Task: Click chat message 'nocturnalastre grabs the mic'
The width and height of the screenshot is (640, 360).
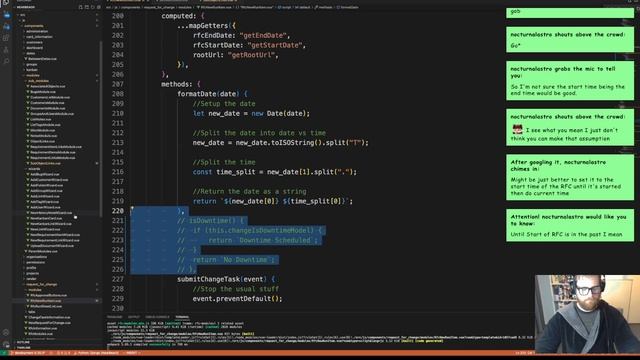Action: tap(570, 81)
